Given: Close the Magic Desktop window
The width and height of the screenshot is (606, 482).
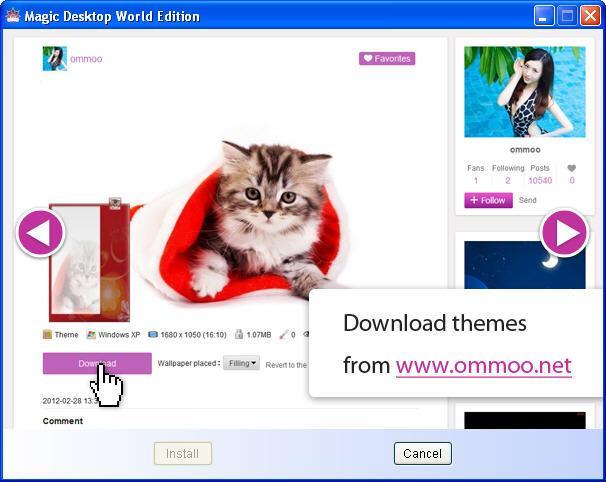Looking at the screenshot, I should 591,16.
